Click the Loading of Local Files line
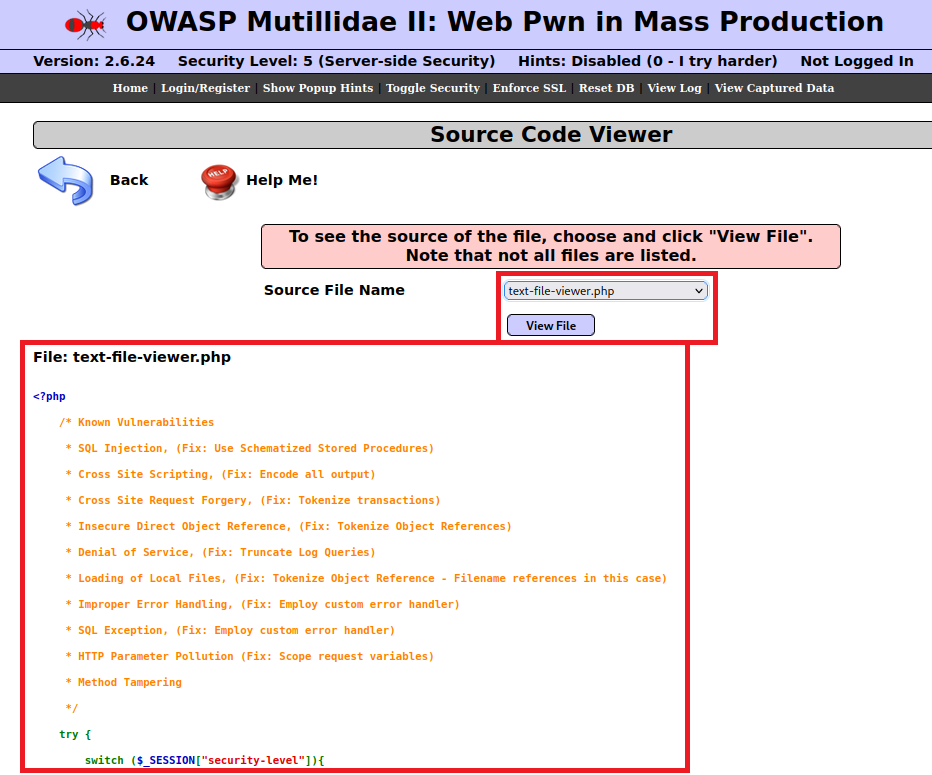The height and width of the screenshot is (775, 932). (x=366, y=579)
